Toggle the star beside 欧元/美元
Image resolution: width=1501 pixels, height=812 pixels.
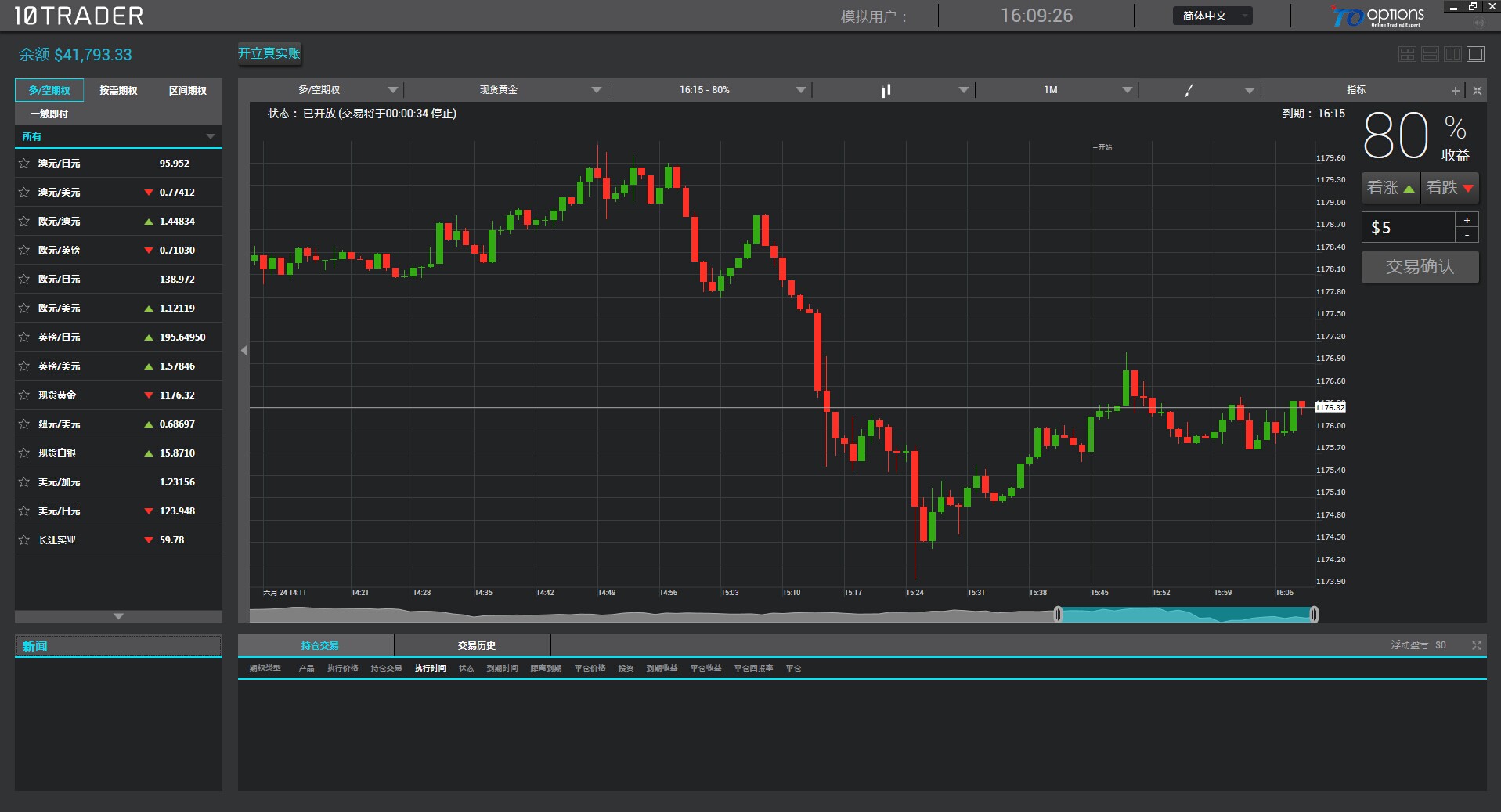point(24,309)
